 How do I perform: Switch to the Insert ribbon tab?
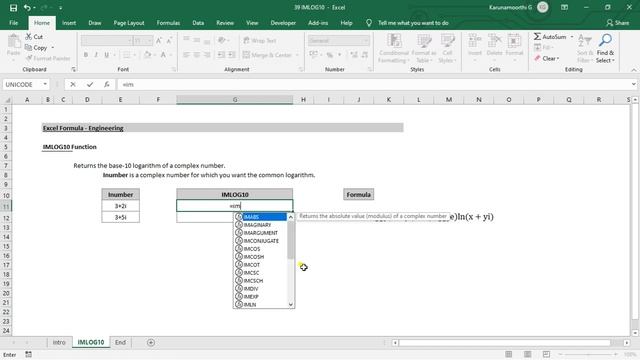pyautogui.click(x=69, y=23)
